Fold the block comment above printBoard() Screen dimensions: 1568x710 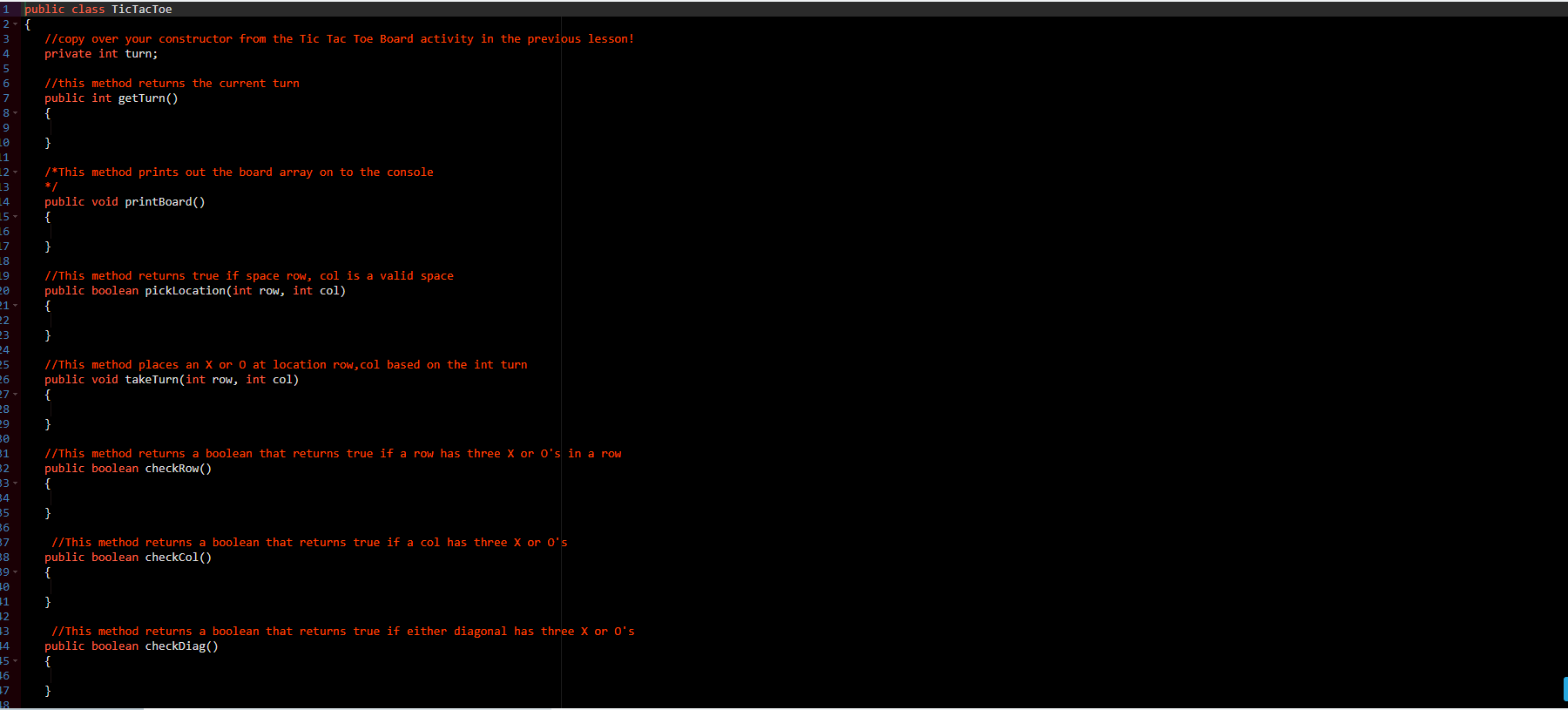click(15, 172)
